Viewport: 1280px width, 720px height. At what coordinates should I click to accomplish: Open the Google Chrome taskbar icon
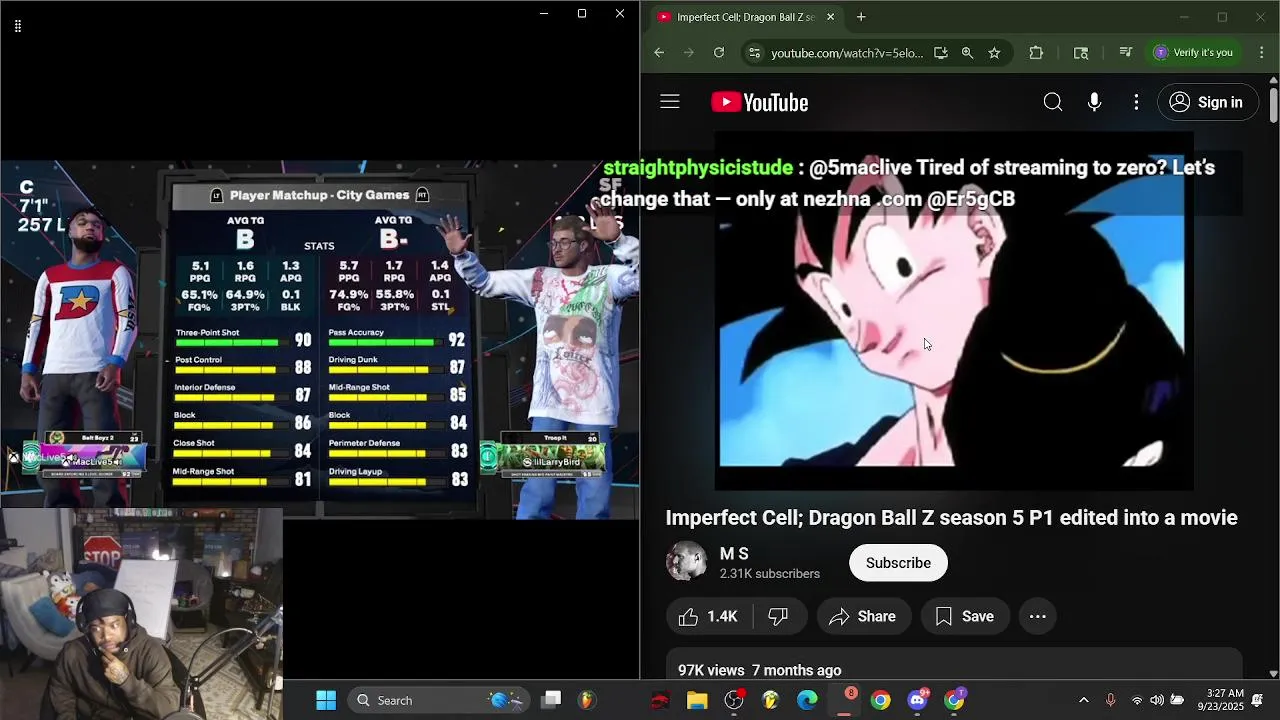coord(880,700)
